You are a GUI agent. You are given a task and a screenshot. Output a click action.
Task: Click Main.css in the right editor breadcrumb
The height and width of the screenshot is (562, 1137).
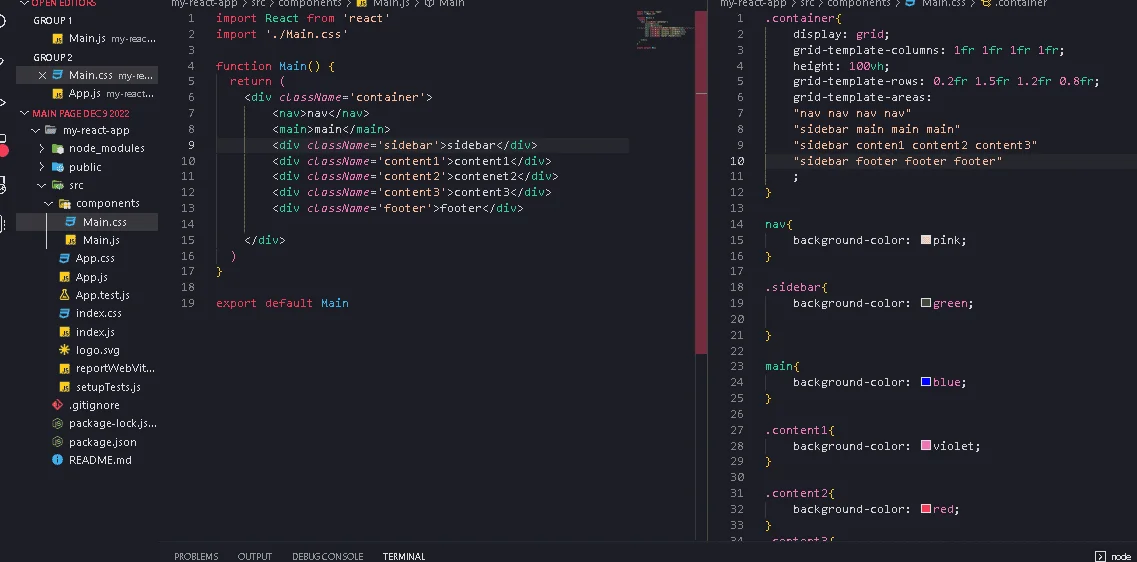click(x=943, y=4)
